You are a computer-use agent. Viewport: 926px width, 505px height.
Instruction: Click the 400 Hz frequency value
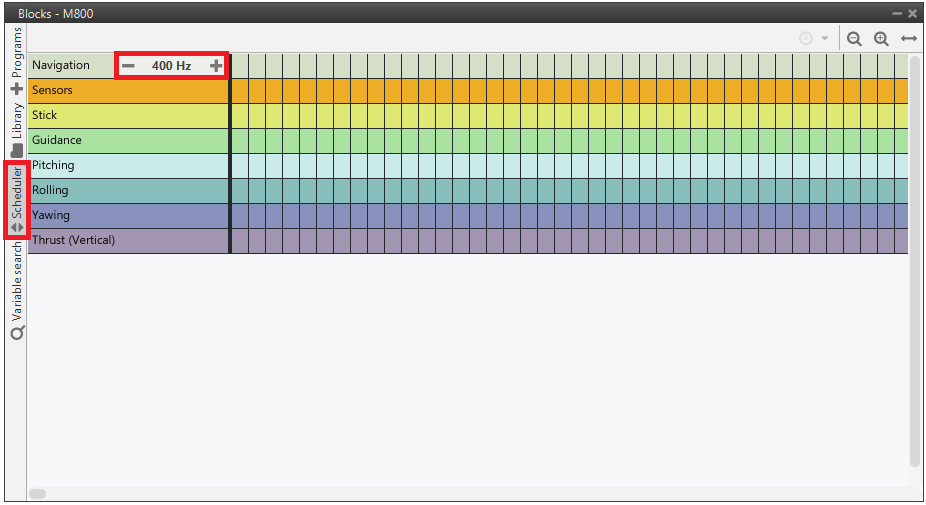click(x=171, y=66)
